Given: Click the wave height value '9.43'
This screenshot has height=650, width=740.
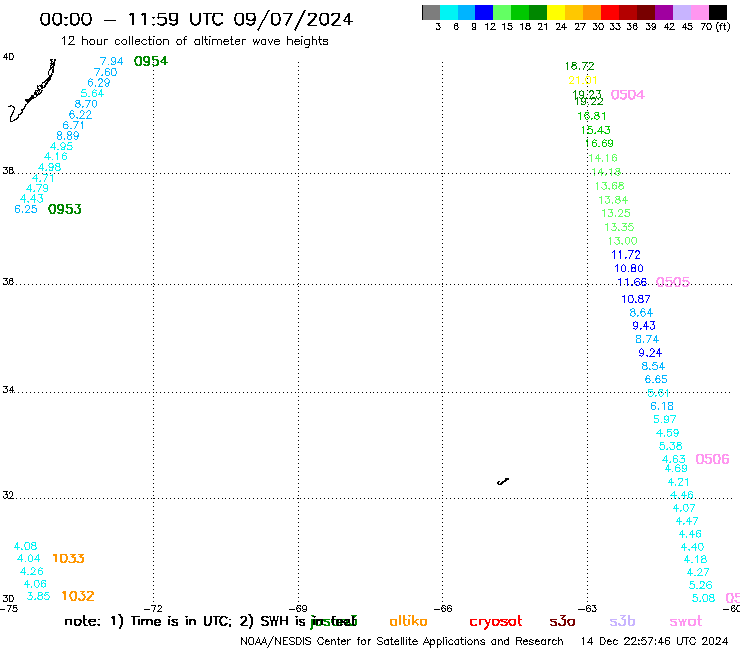Looking at the screenshot, I should [644, 326].
